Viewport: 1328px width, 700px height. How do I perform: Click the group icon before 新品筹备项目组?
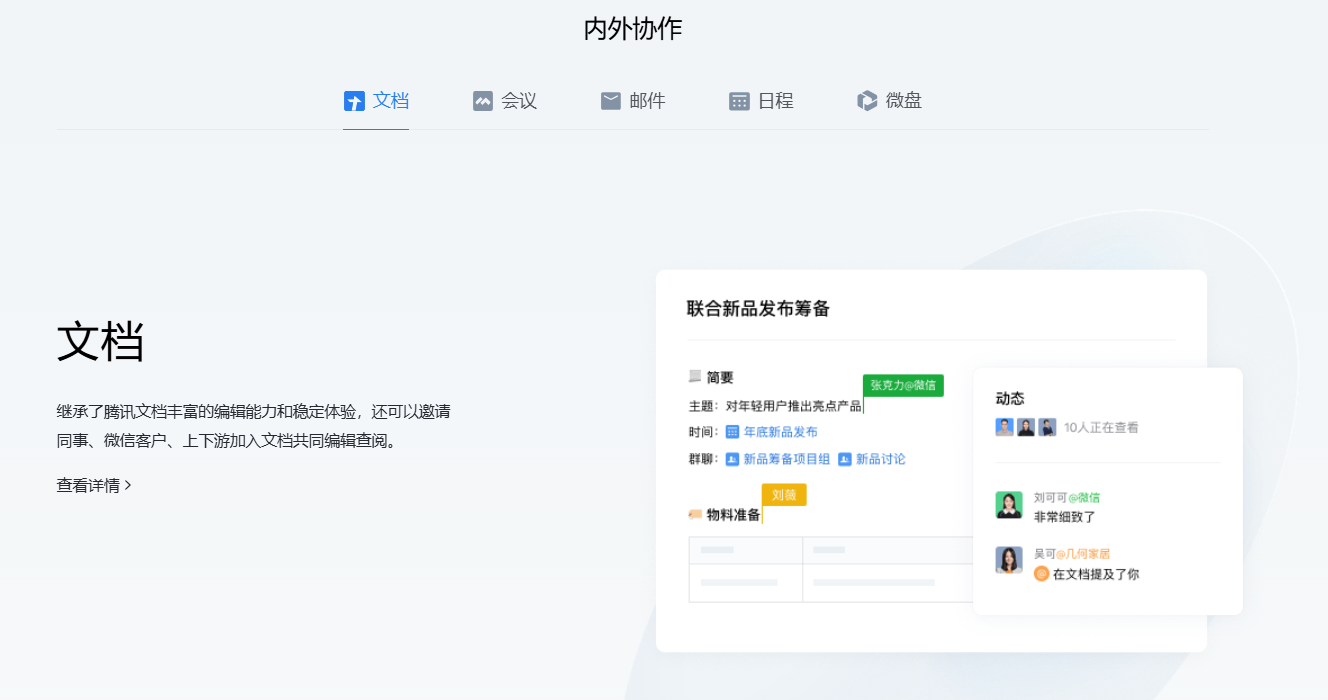[x=732, y=459]
